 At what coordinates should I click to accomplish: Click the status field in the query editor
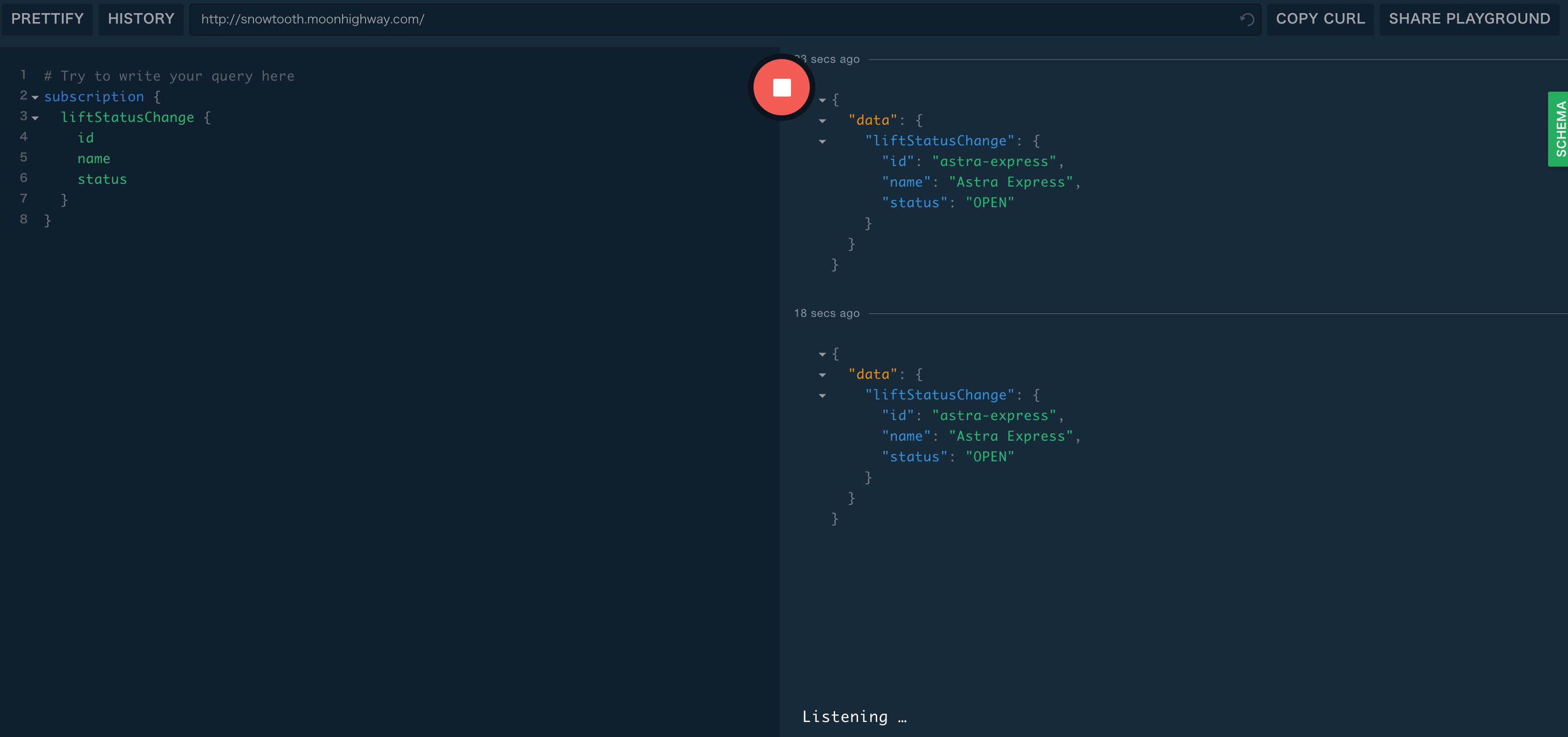pyautogui.click(x=102, y=179)
